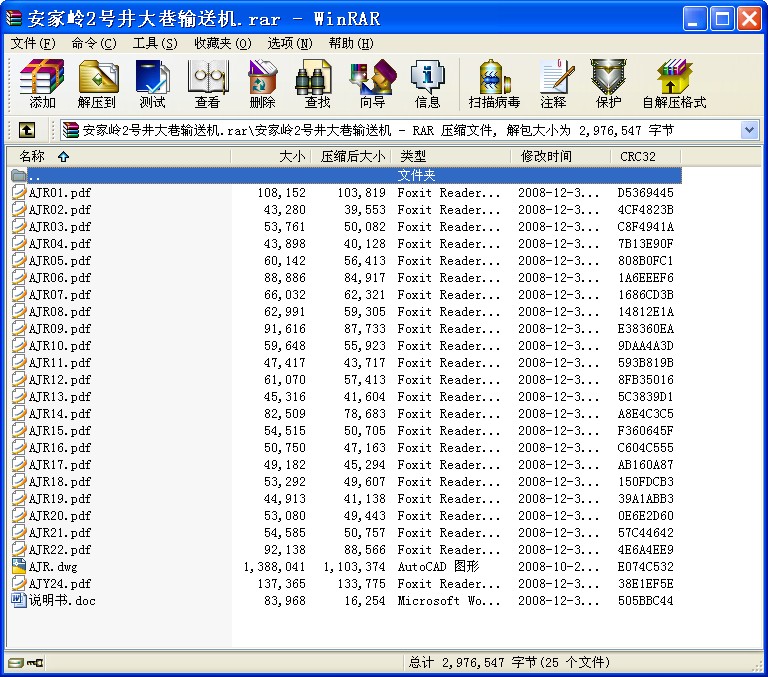
Task: Sort by 压缩后大小 column header
Action: coord(351,156)
